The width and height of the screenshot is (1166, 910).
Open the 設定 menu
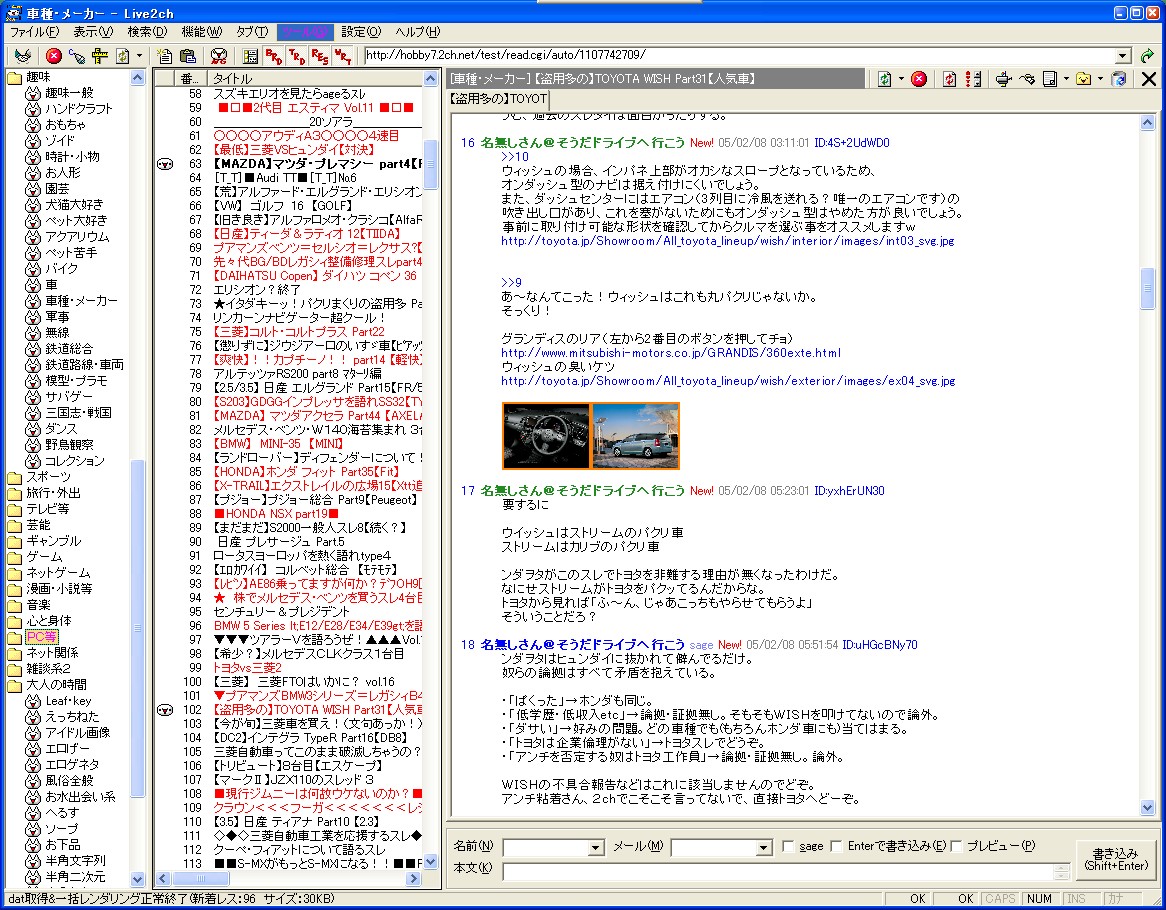(360, 32)
